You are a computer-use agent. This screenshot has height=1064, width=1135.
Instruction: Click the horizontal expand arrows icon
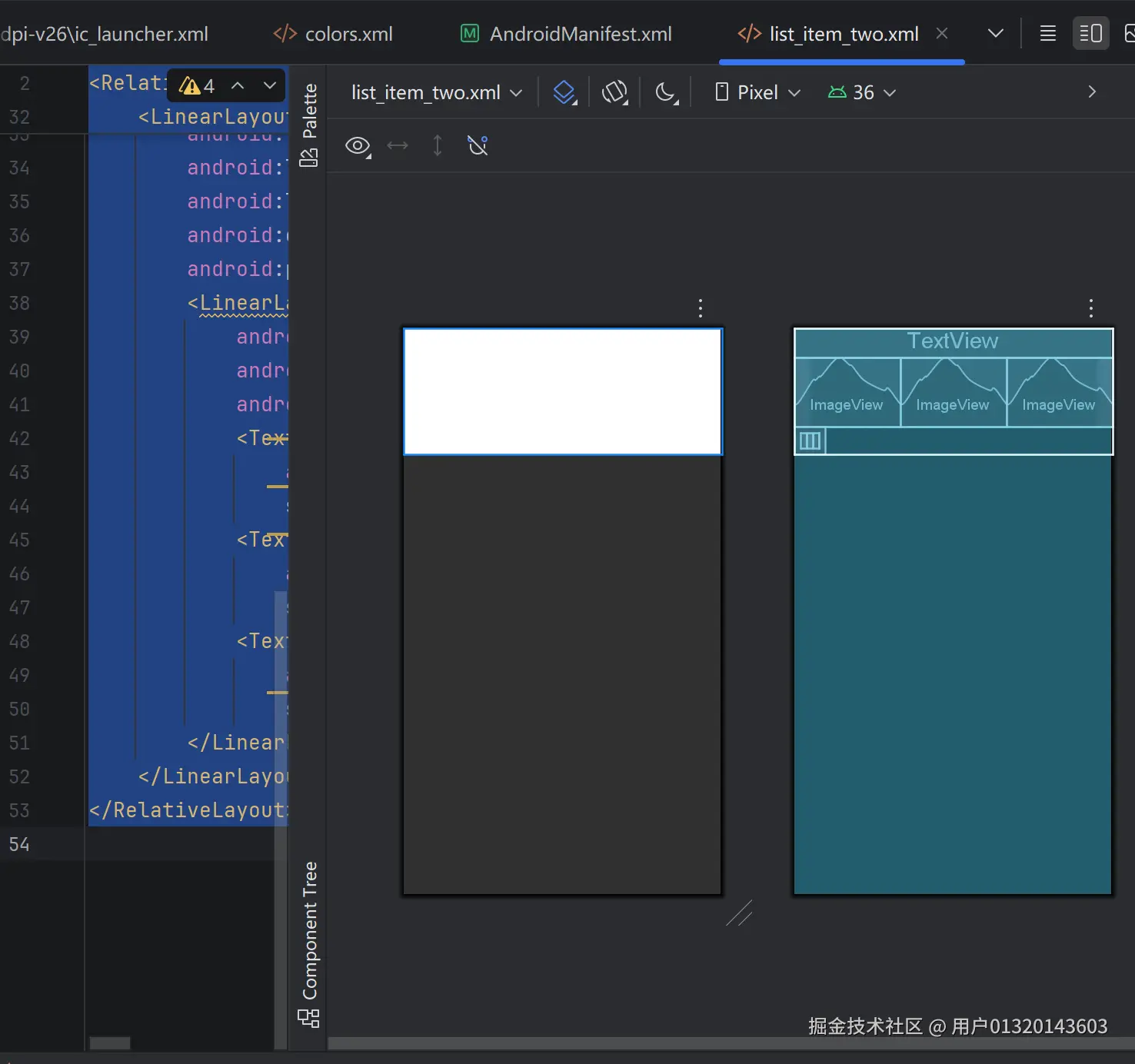(398, 146)
